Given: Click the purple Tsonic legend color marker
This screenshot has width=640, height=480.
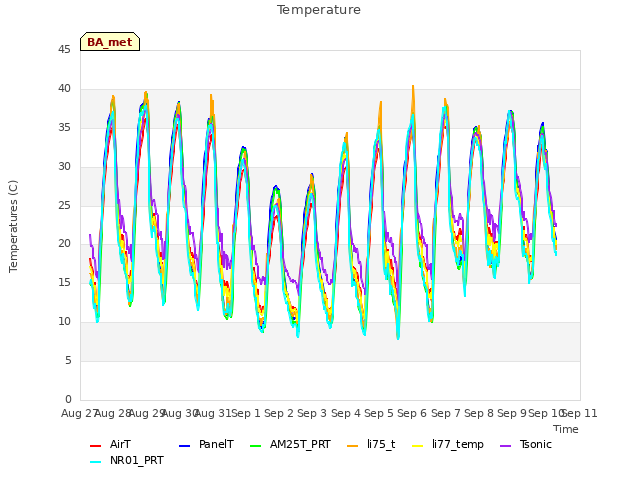Looking at the screenshot, I should click(x=505, y=446).
